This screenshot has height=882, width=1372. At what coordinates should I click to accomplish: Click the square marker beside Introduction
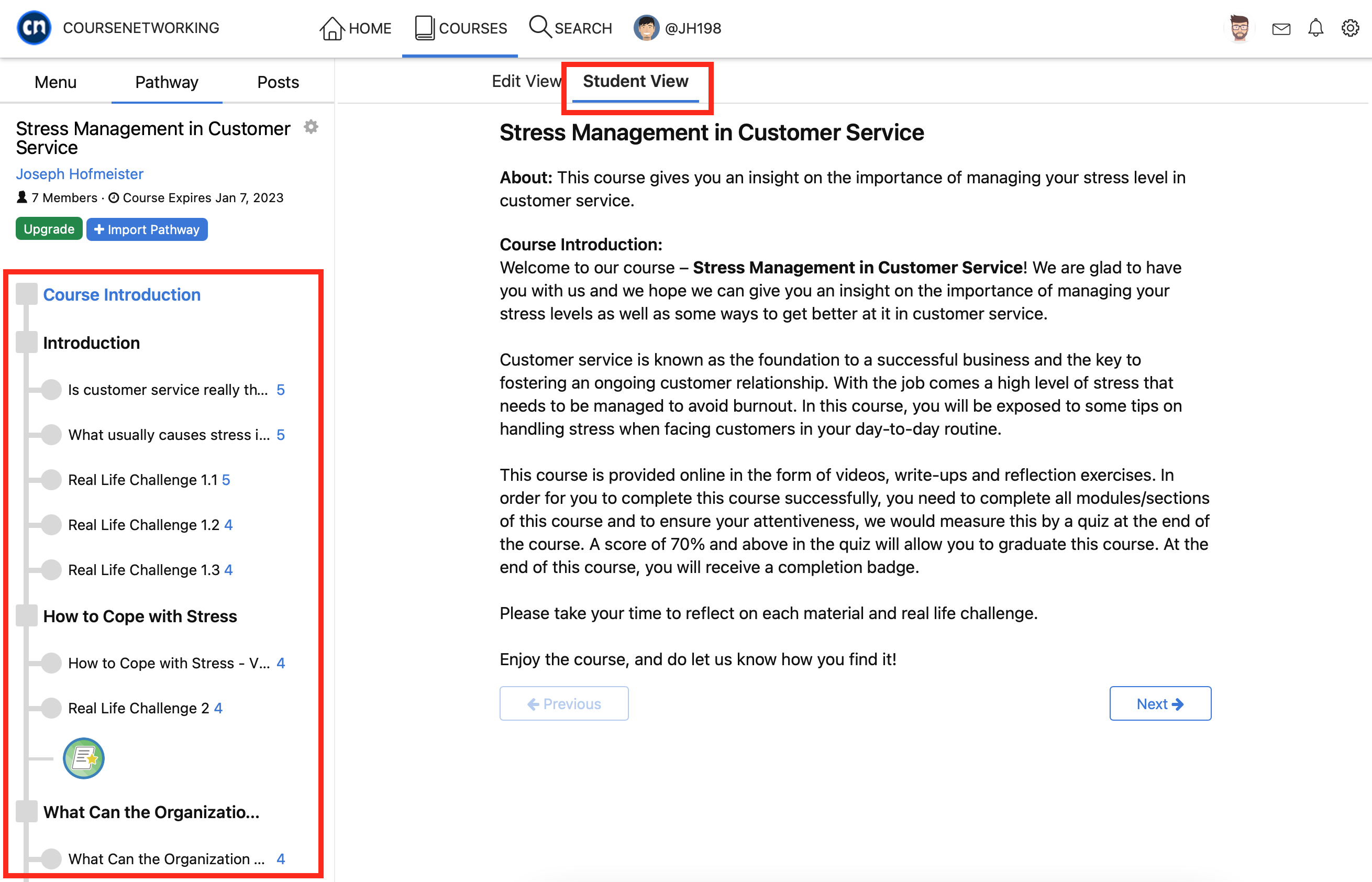click(26, 342)
